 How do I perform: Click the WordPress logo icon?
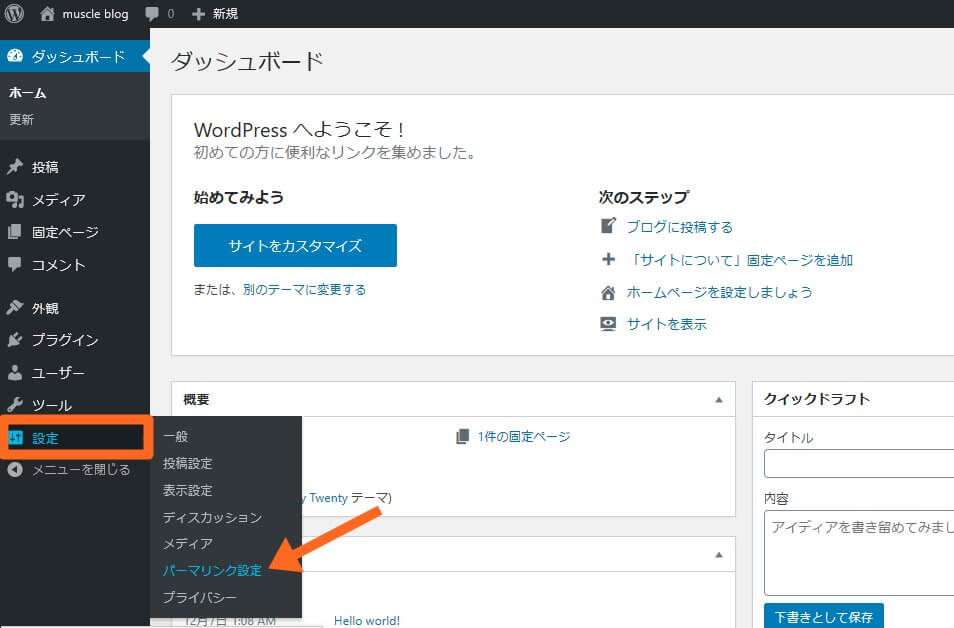[14, 13]
